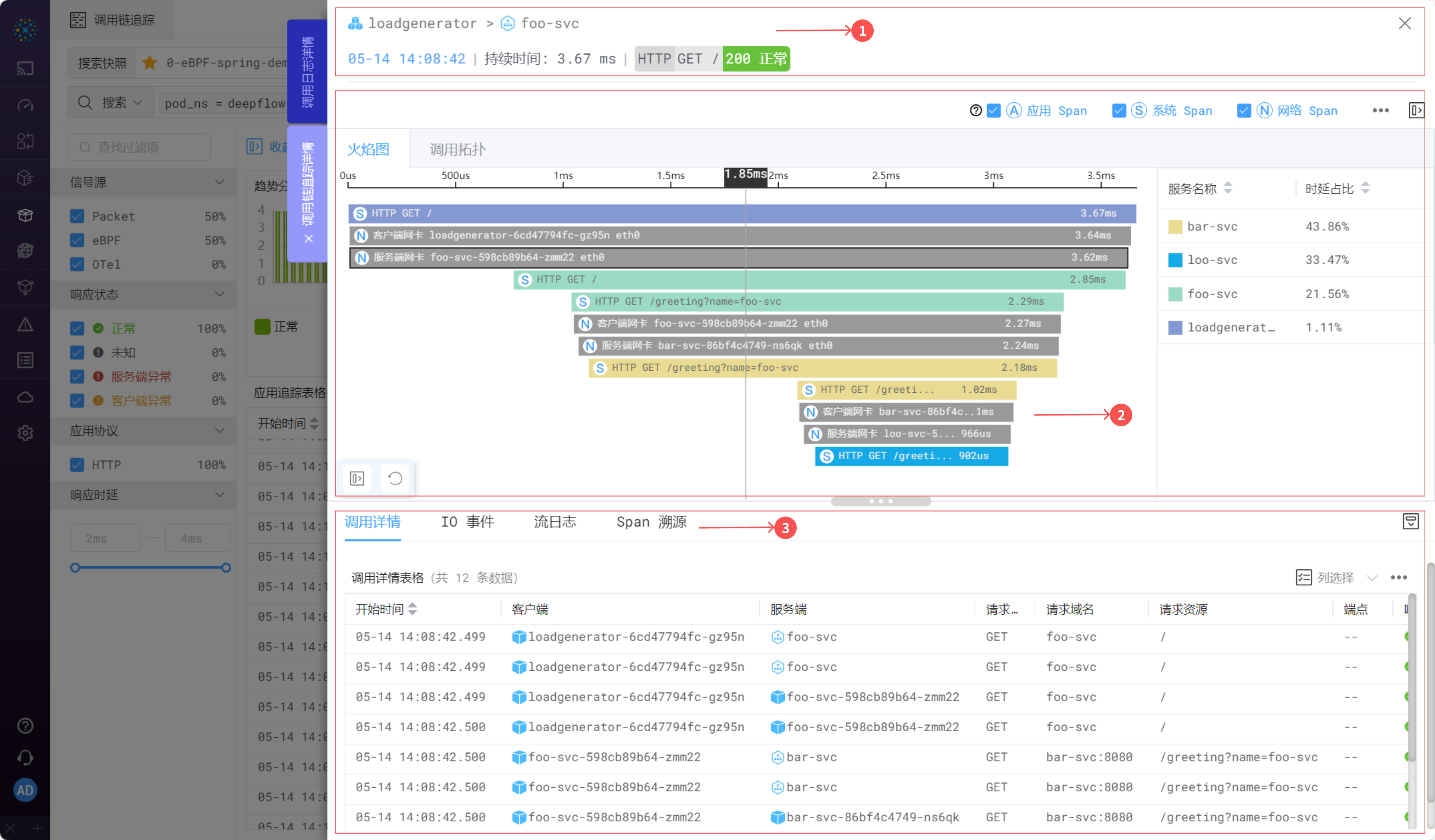1435x840 pixels.
Task: Click the reset/refresh icon below flame graph
Action: (x=395, y=478)
